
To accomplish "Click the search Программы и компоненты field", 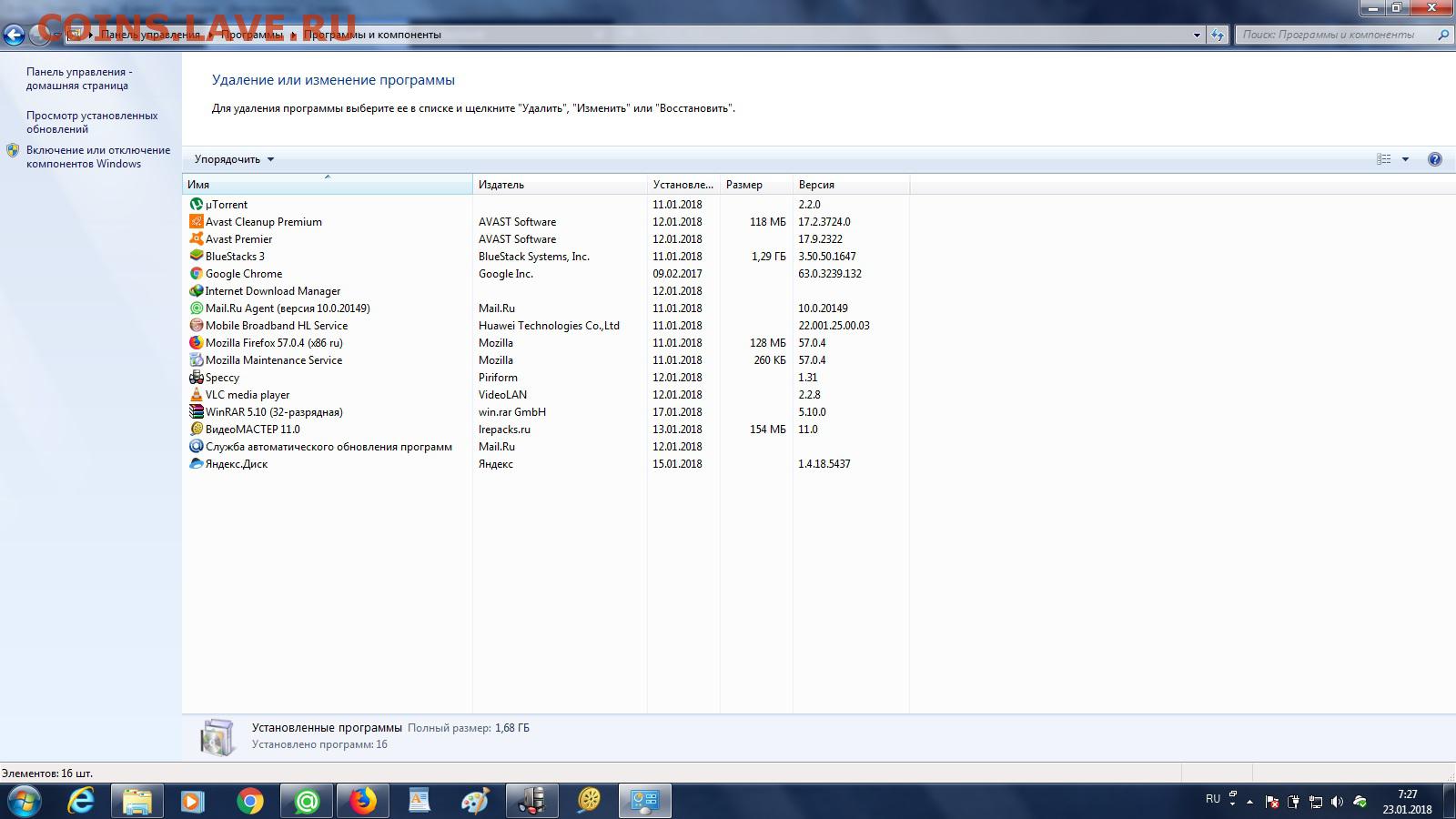I will (x=1335, y=35).
